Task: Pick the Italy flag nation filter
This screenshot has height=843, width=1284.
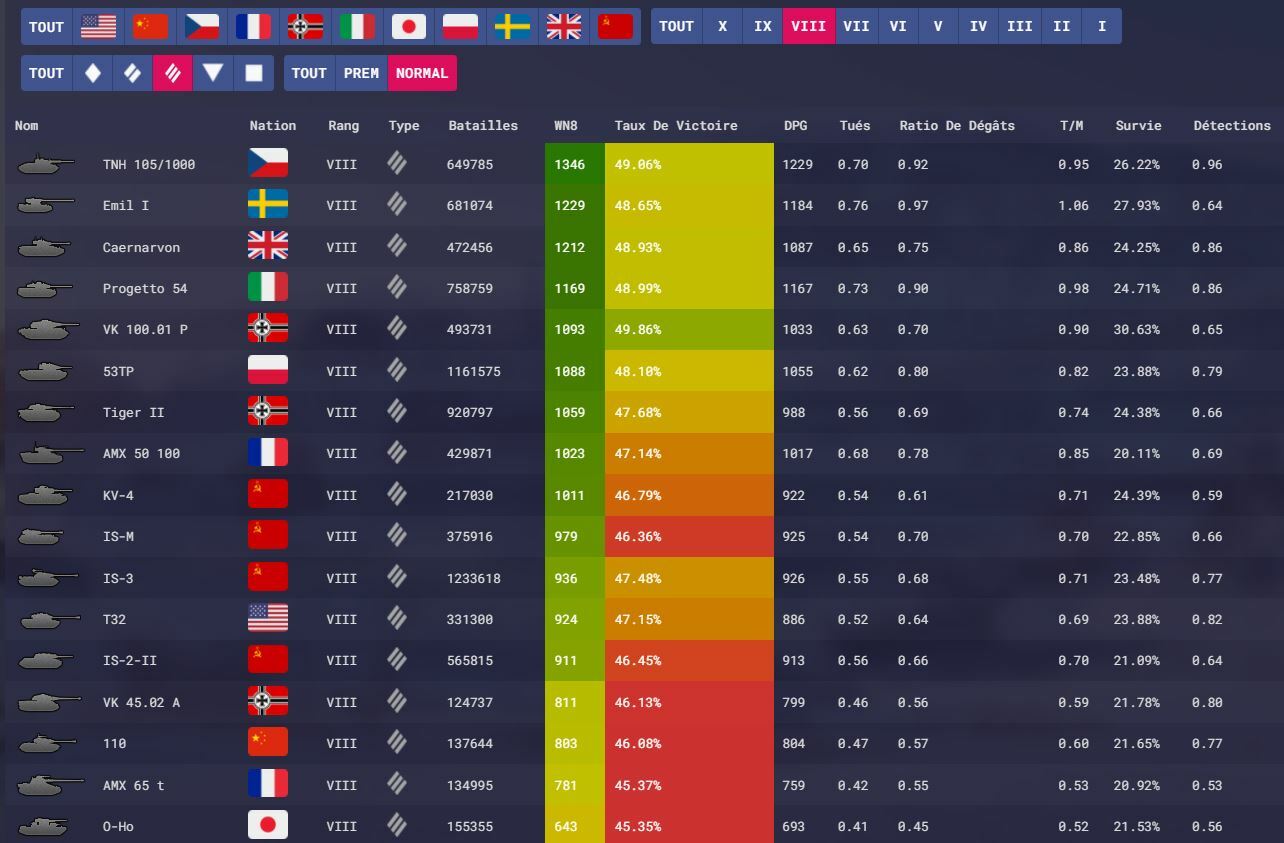Action: click(x=357, y=27)
